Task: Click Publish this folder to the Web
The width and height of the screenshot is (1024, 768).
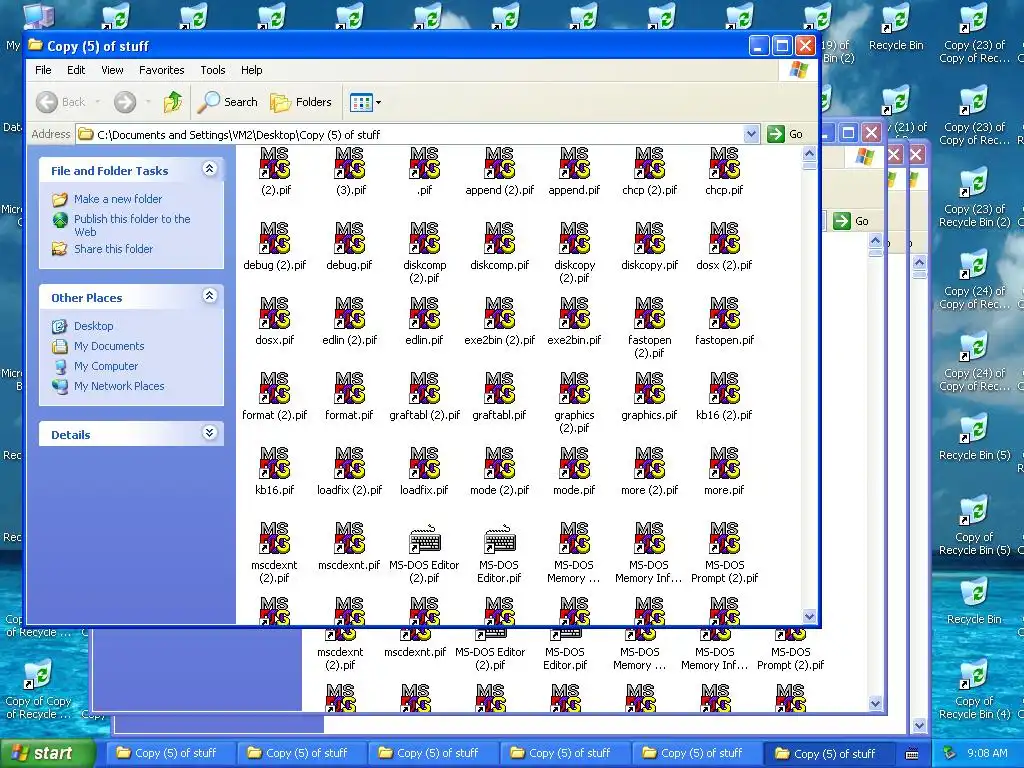Action: click(132, 225)
